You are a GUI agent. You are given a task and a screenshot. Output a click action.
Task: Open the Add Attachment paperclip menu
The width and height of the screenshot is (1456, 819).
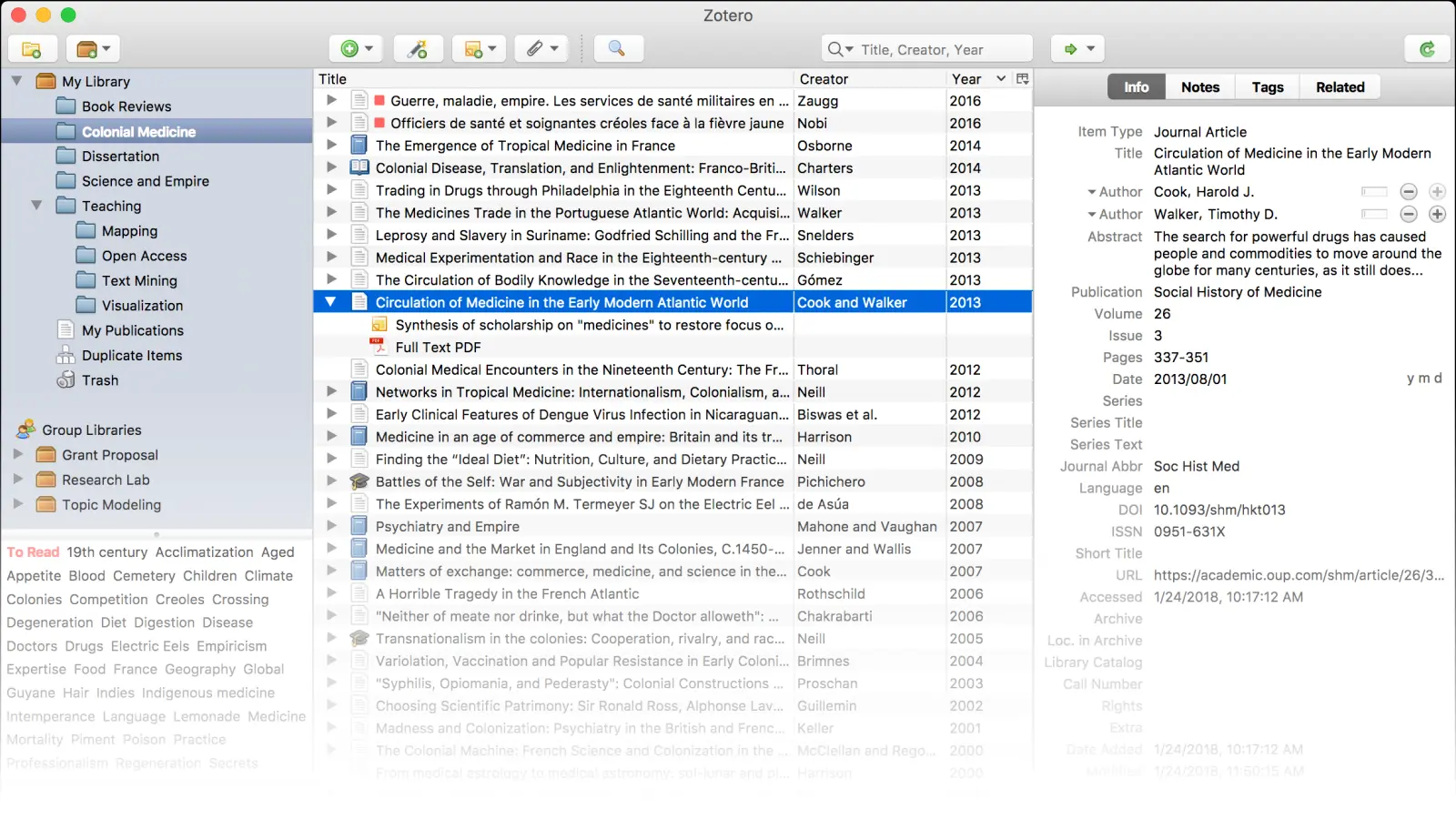(542, 49)
